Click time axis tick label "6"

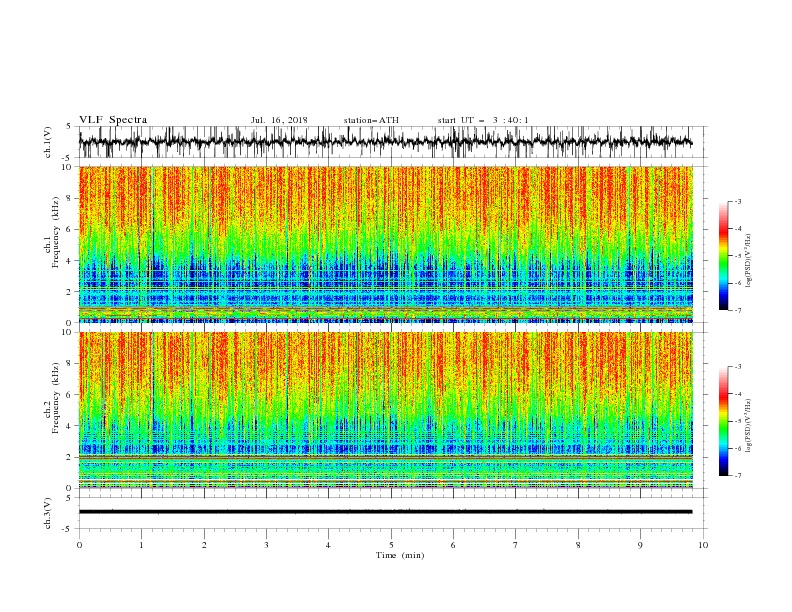click(453, 545)
